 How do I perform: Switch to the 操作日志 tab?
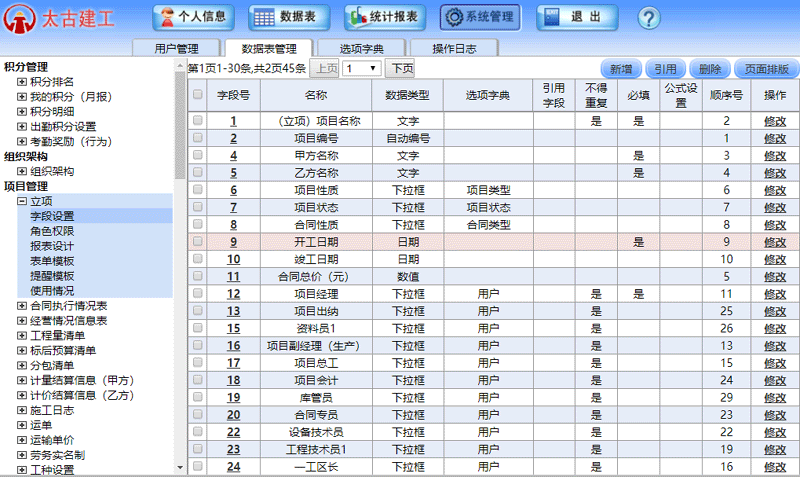(454, 48)
